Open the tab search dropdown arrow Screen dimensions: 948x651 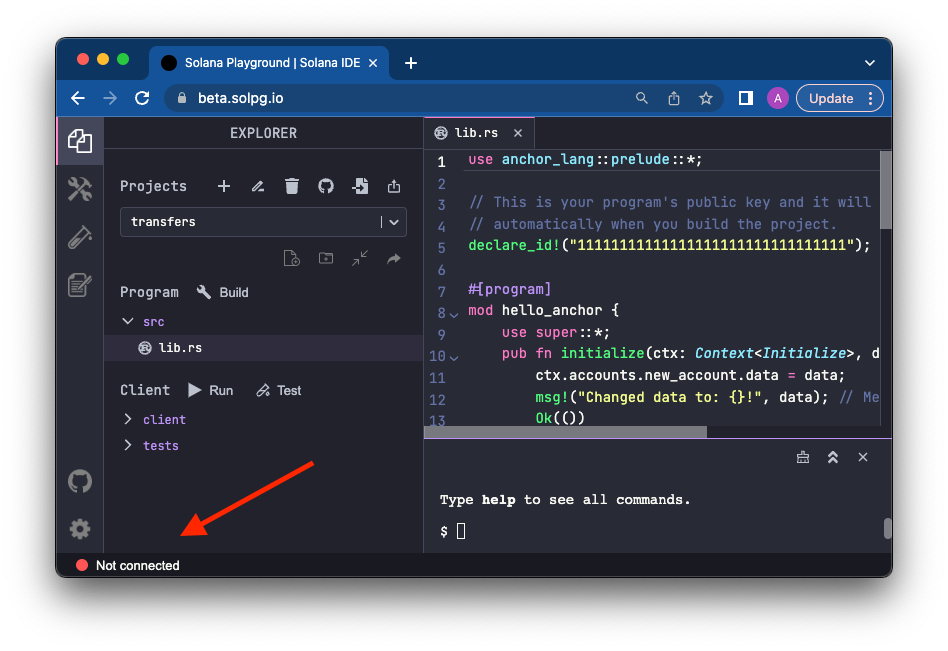pos(869,63)
